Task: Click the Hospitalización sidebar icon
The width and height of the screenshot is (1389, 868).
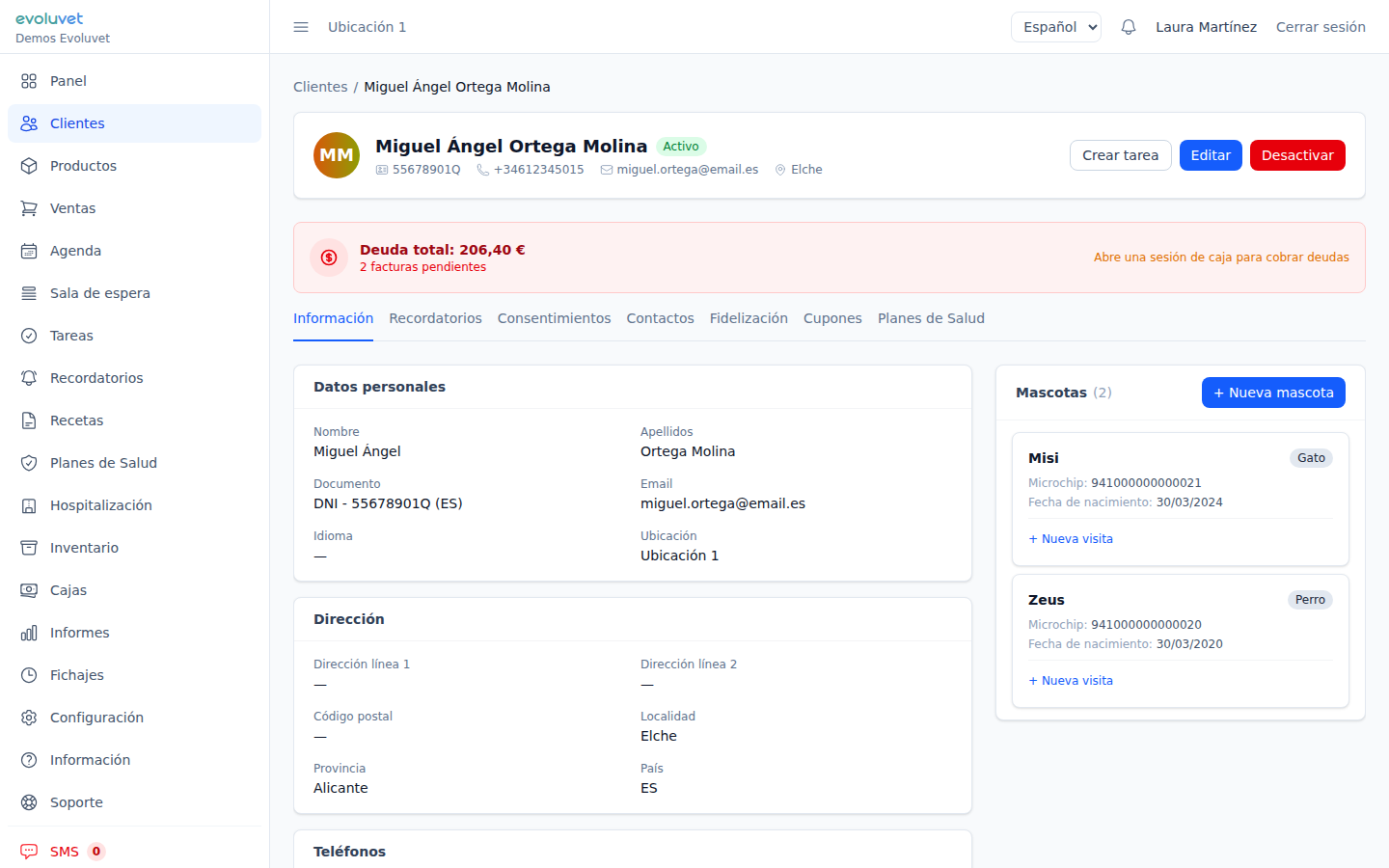Action: (x=29, y=505)
